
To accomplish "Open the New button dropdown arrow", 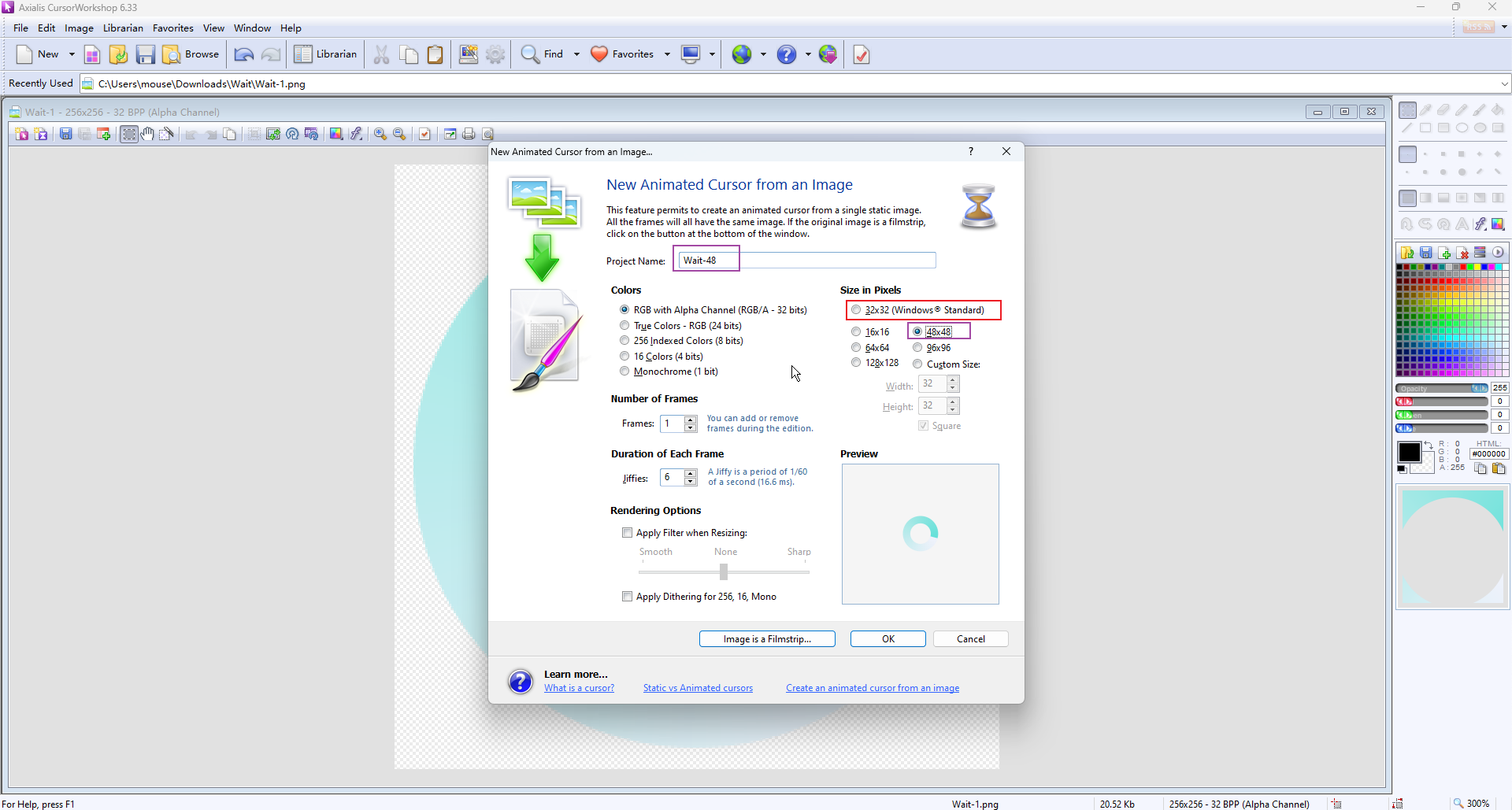I will coord(72,54).
